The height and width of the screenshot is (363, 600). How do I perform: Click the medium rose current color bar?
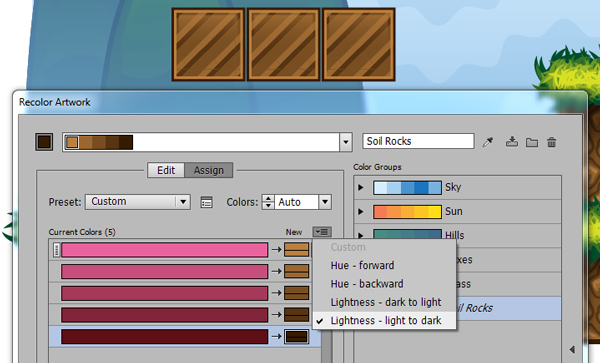click(x=165, y=293)
